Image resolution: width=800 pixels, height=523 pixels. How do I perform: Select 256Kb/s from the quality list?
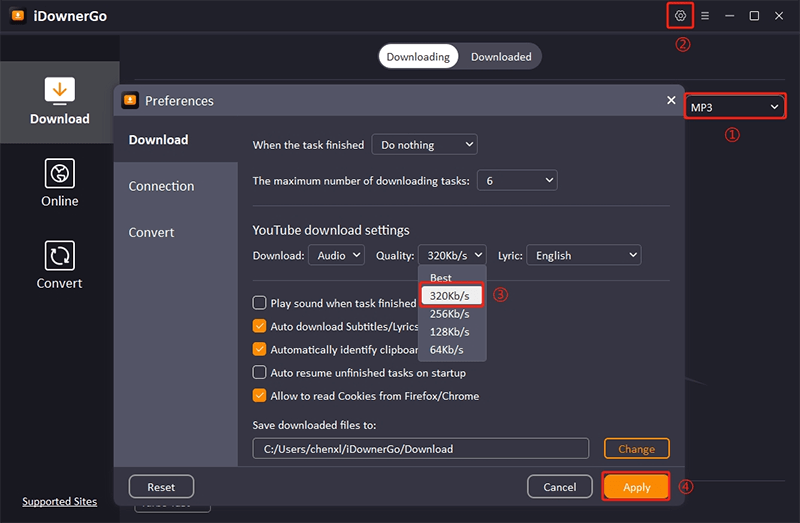(449, 314)
